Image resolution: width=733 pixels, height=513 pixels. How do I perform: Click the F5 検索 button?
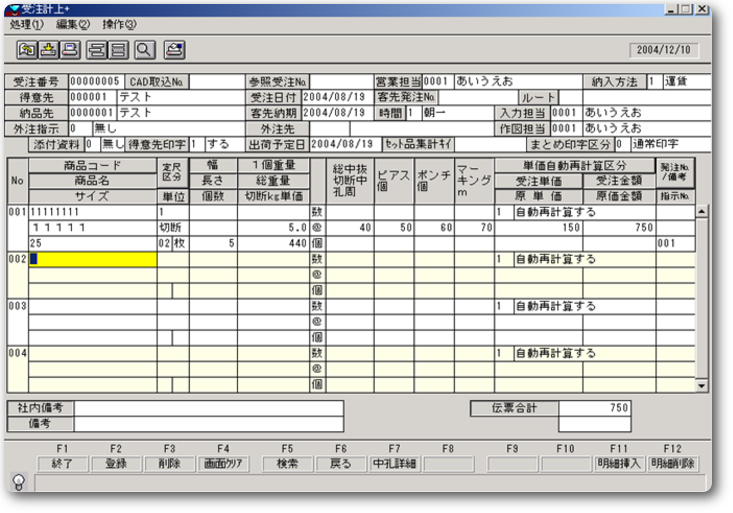287,464
